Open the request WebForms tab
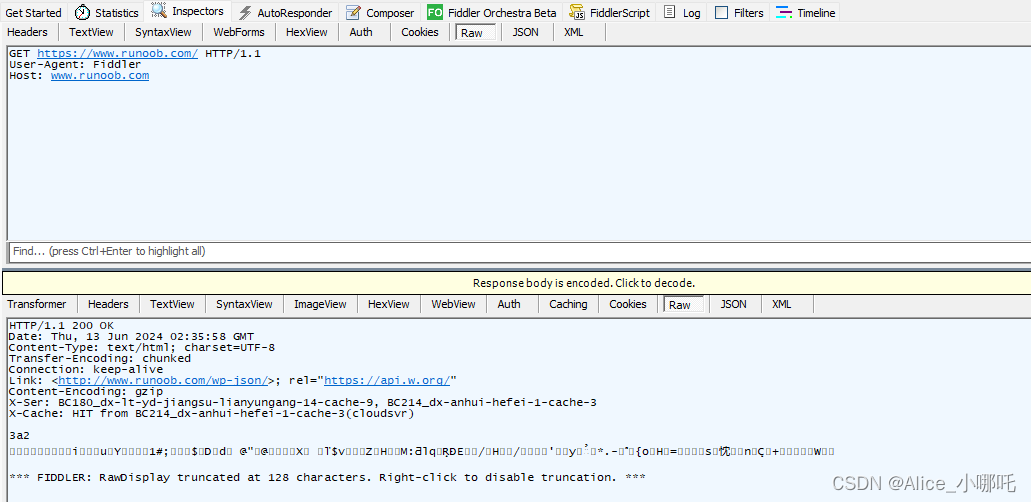This screenshot has height=502, width=1031. tap(239, 32)
